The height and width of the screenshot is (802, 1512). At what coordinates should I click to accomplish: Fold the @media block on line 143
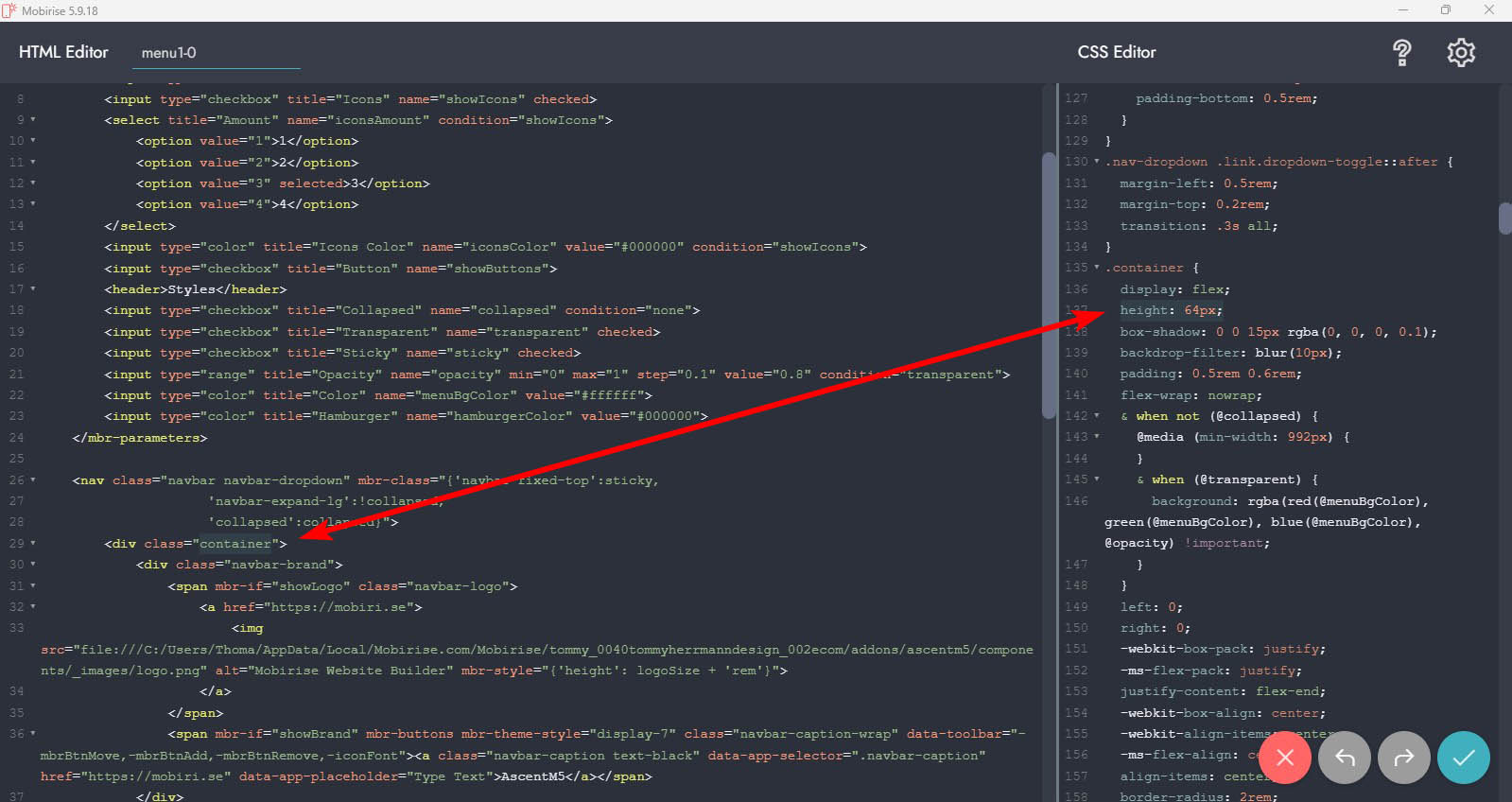pos(1097,437)
